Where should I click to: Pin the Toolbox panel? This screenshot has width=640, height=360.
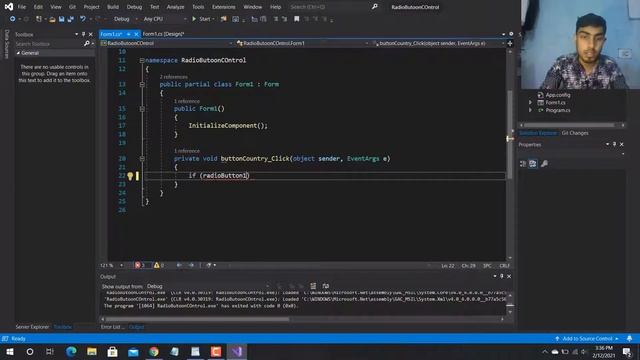click(84, 34)
